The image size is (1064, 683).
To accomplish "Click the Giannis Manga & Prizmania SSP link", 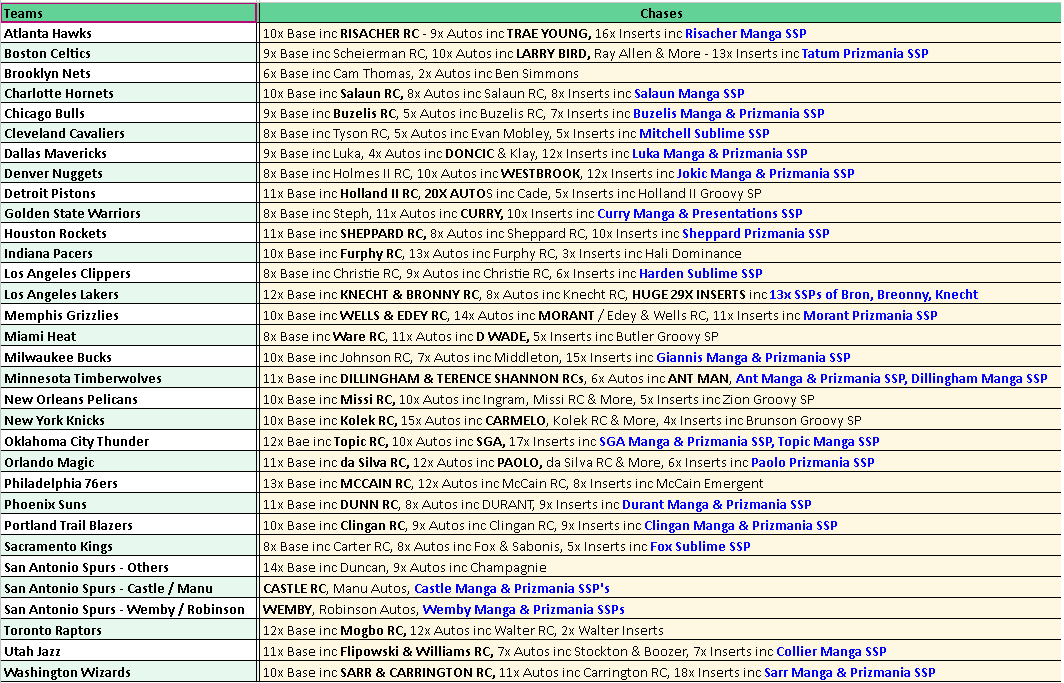I will (x=753, y=357).
